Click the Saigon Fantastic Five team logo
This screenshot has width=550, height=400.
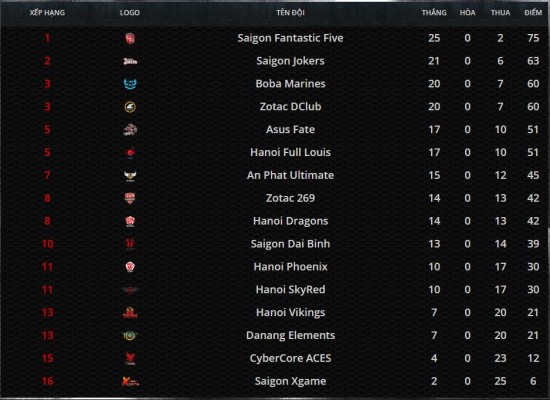(130, 38)
